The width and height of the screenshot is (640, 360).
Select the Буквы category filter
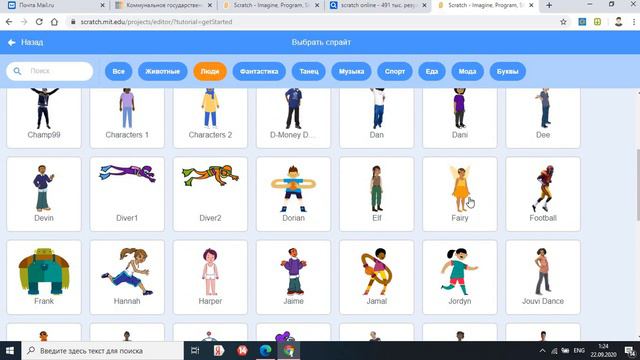[507, 71]
